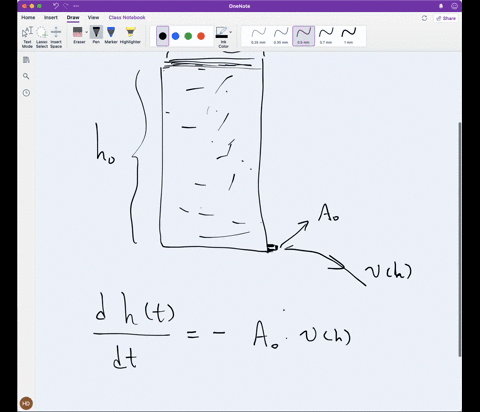Select the Marker tool
The height and width of the screenshot is (412, 480).
111,35
